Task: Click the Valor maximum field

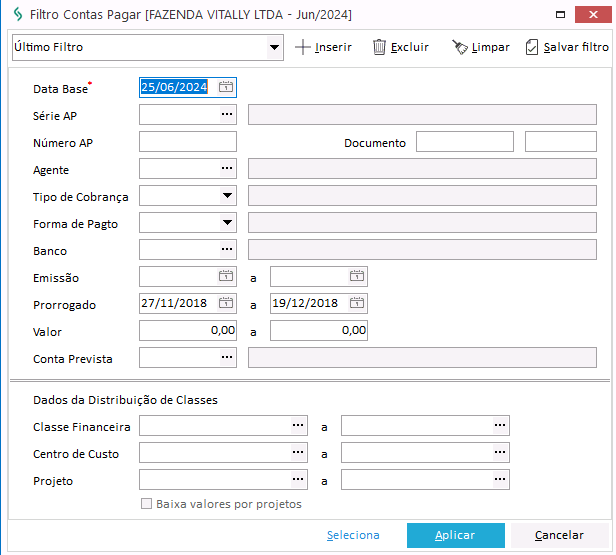Action: coord(319,330)
